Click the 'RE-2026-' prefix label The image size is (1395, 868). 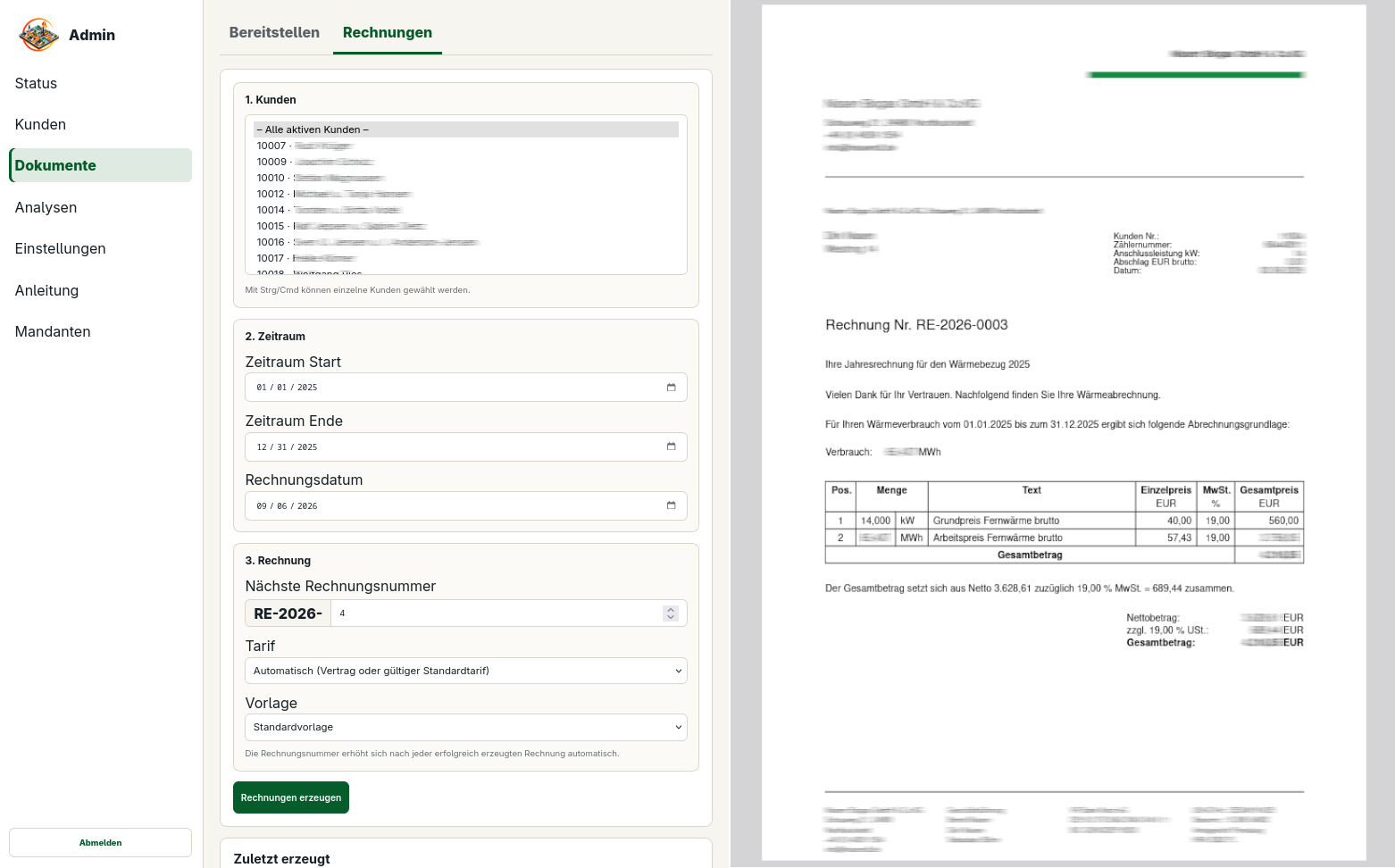pos(288,613)
